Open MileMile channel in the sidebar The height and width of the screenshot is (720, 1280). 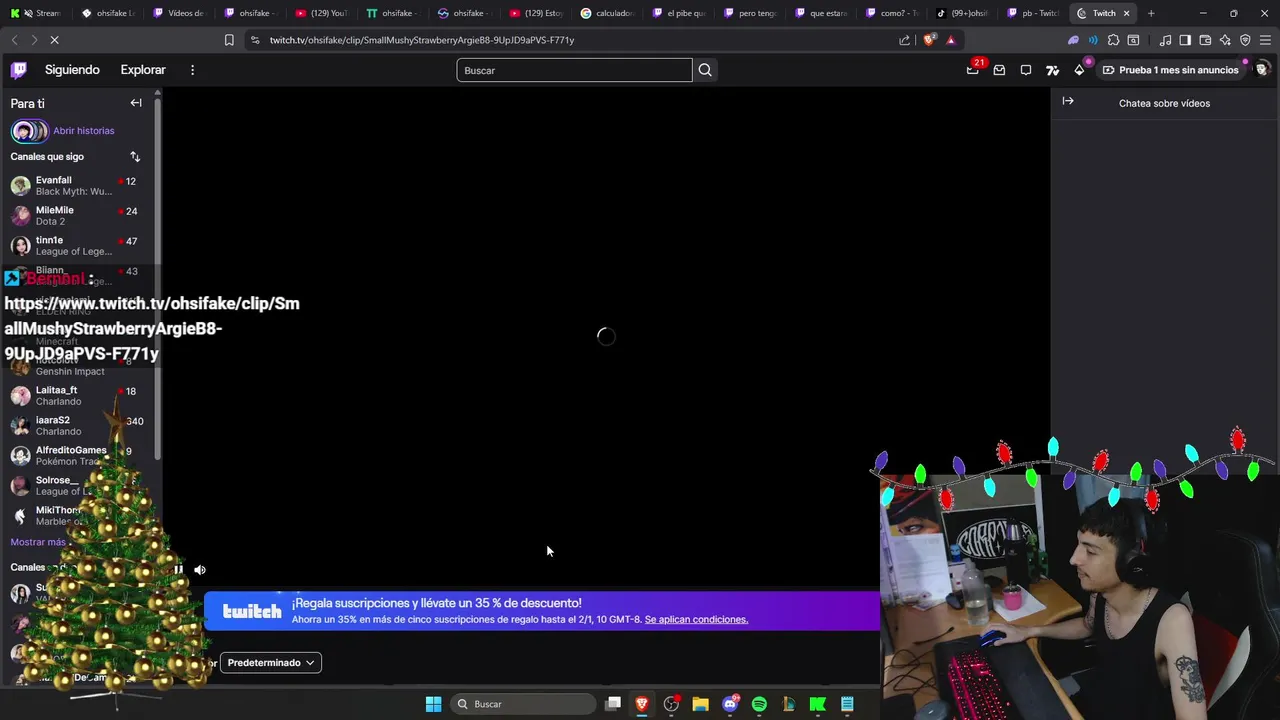tap(79, 215)
